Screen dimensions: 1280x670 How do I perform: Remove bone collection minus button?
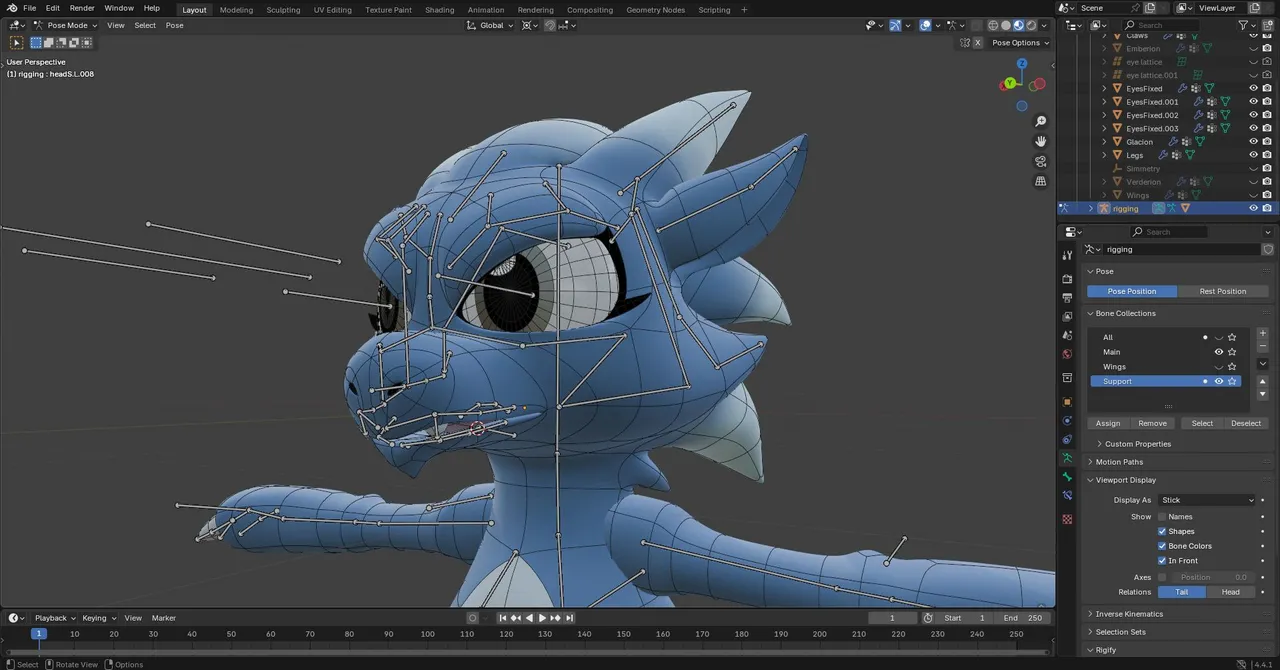coord(1263,346)
